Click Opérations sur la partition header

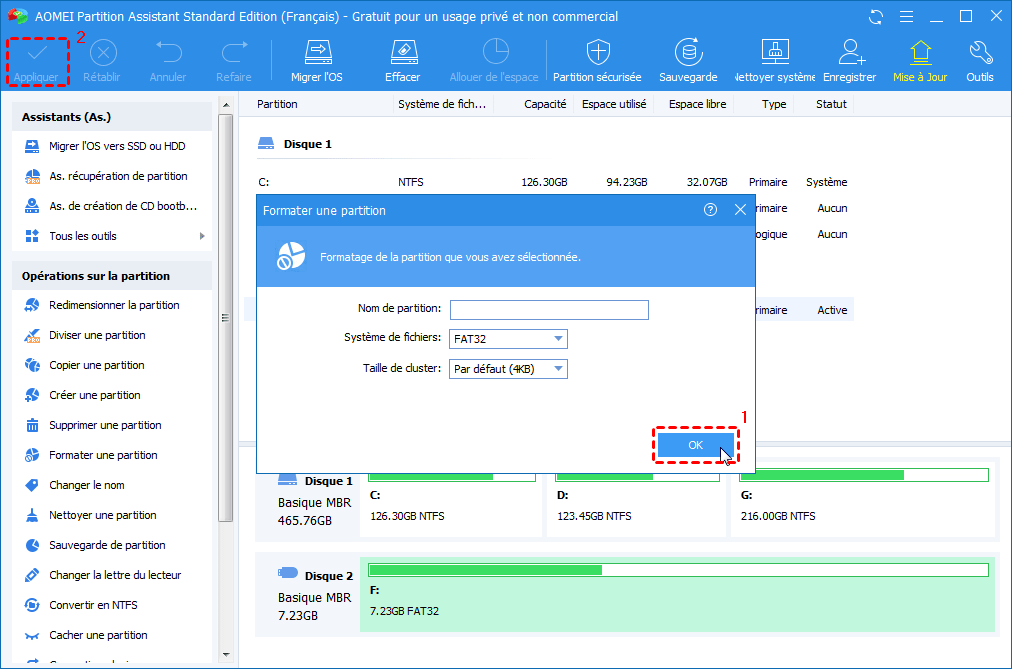click(112, 276)
